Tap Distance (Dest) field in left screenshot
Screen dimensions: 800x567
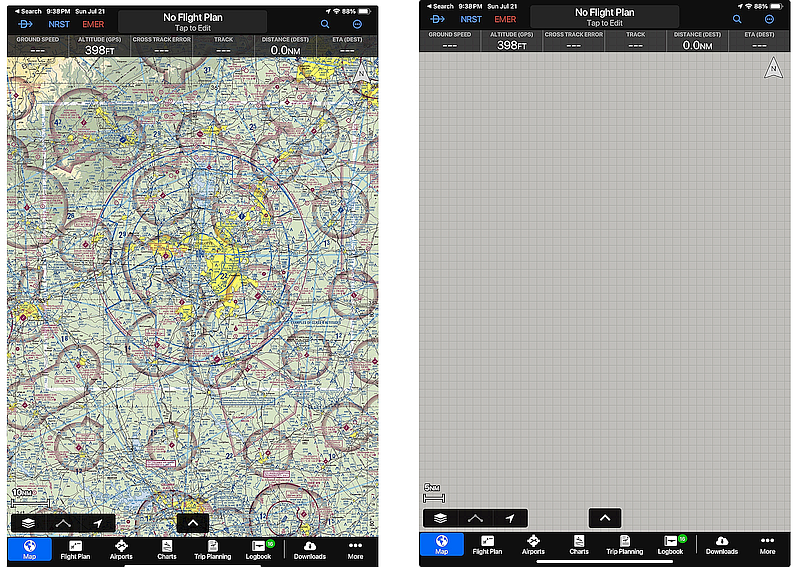tap(285, 45)
